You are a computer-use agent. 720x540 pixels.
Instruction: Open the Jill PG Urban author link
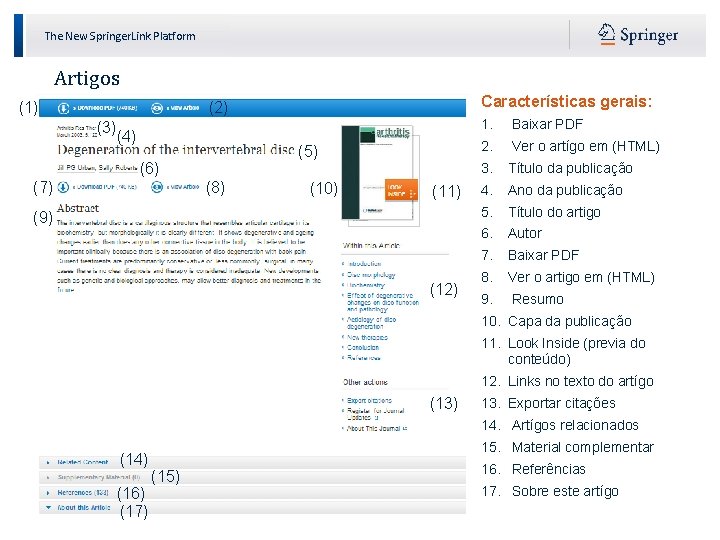point(76,168)
